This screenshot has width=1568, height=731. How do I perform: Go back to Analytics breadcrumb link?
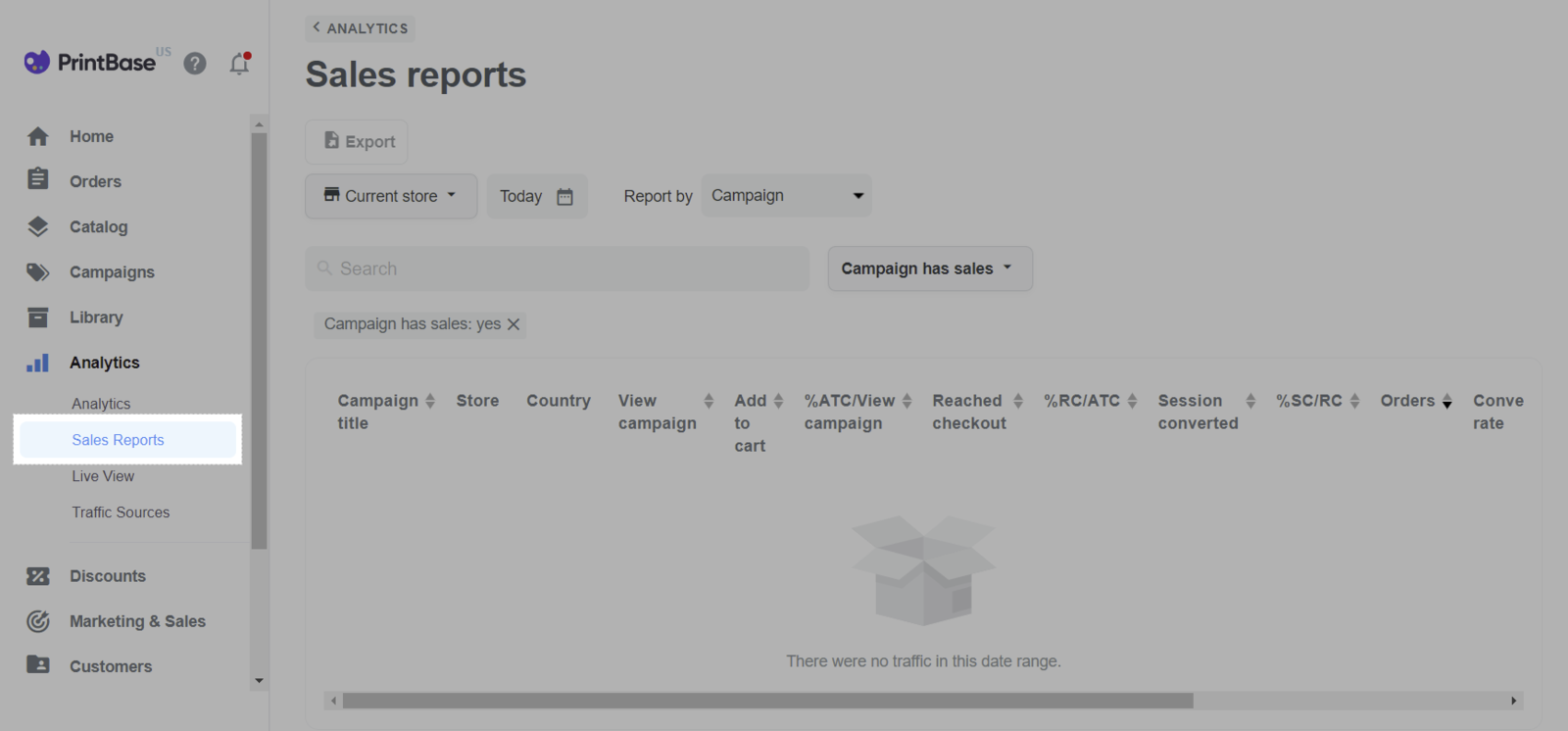pos(360,28)
